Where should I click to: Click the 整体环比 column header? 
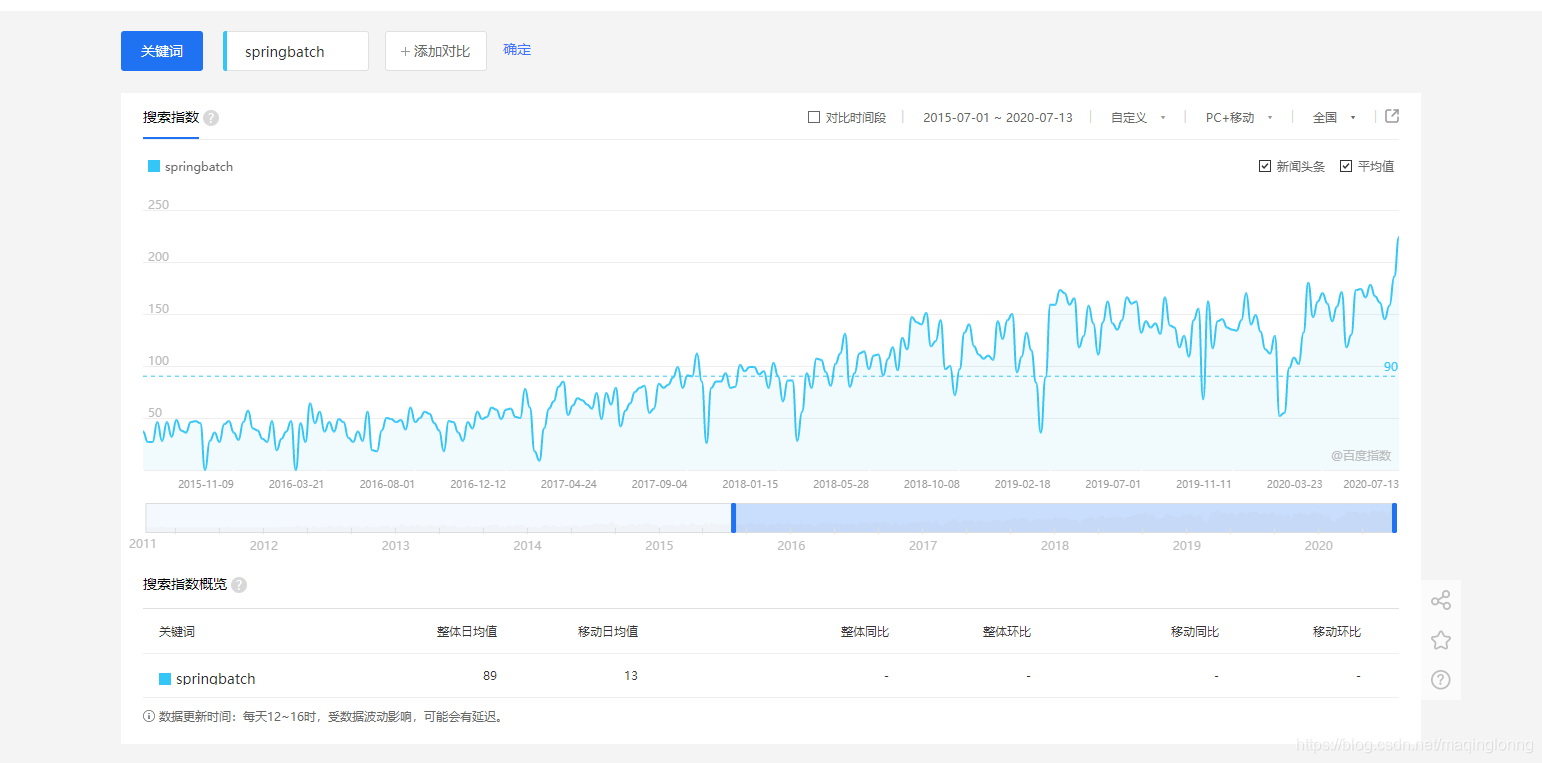point(1007,632)
